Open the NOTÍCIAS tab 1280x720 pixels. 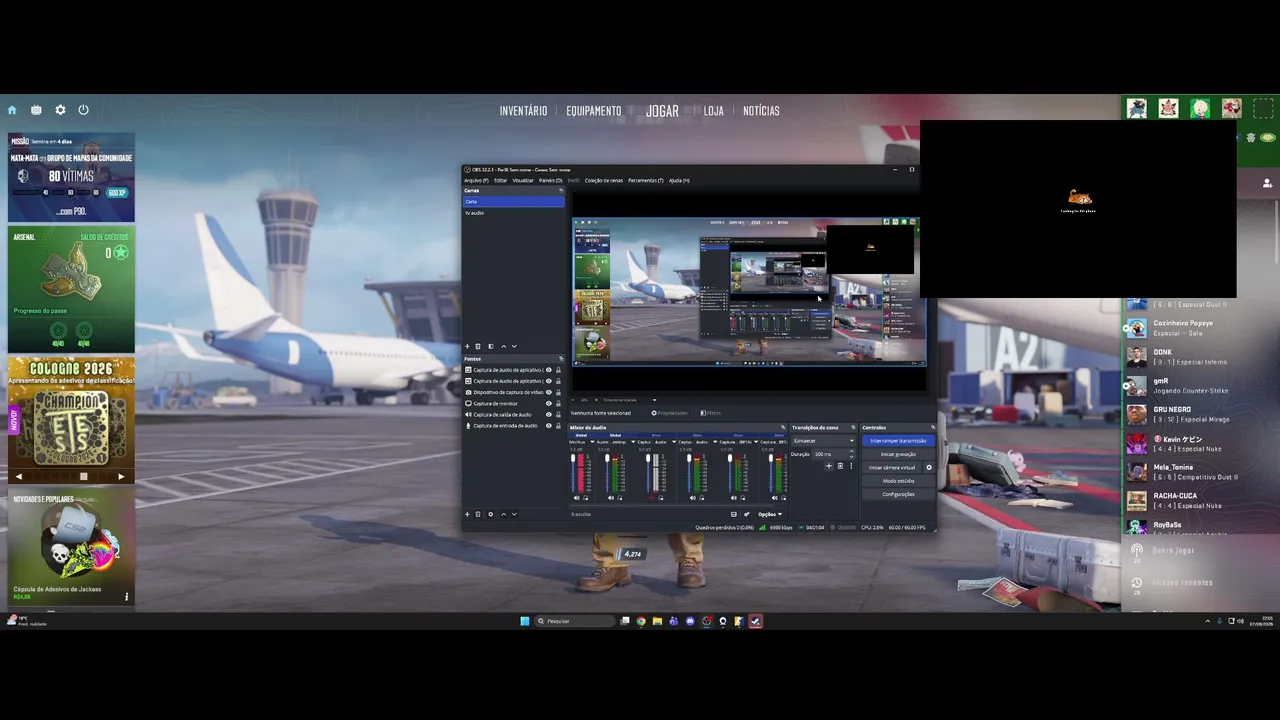(x=761, y=111)
